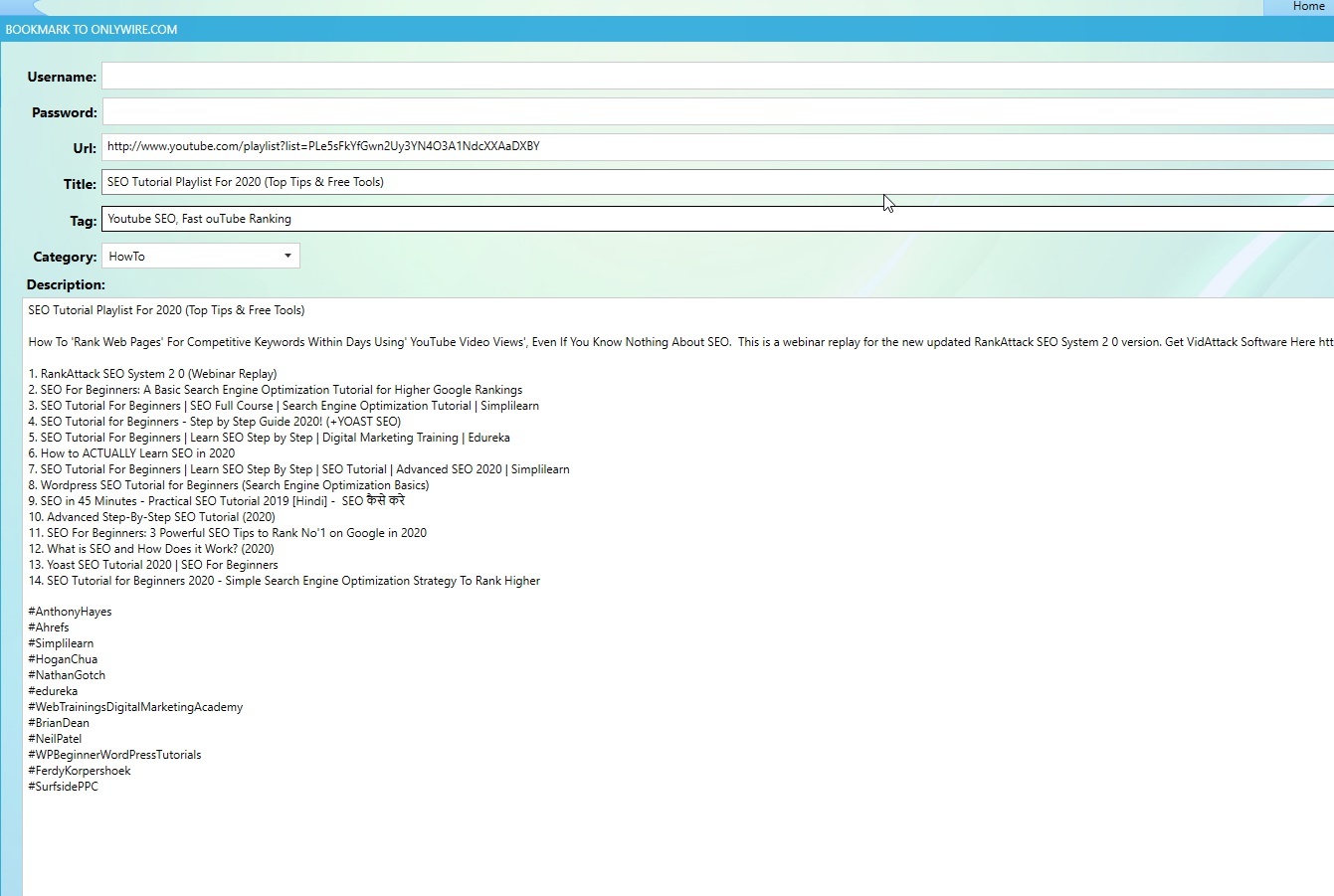Click line 12. What is SEO and How

point(151,549)
